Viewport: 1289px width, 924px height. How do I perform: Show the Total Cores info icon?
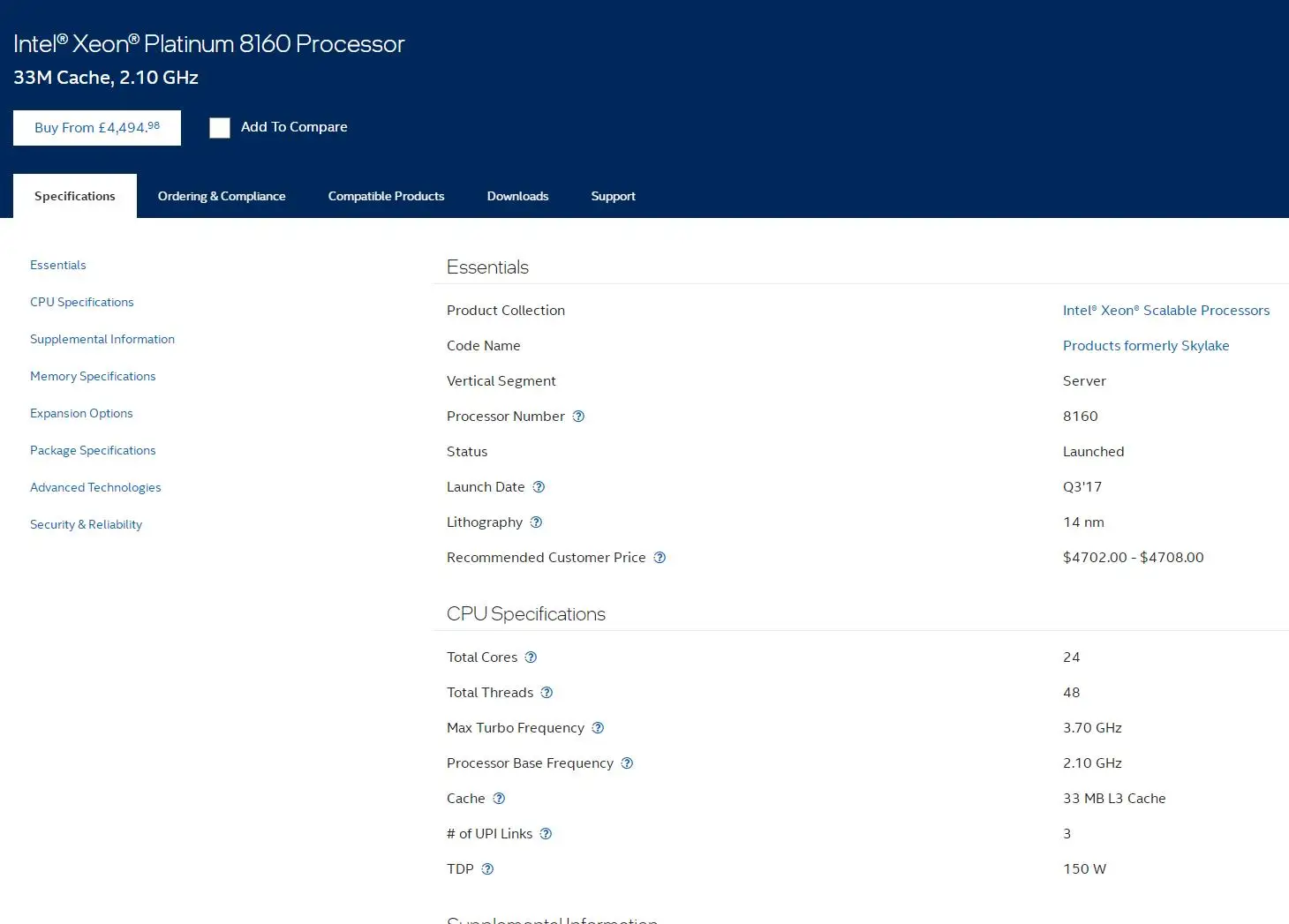[x=531, y=657]
